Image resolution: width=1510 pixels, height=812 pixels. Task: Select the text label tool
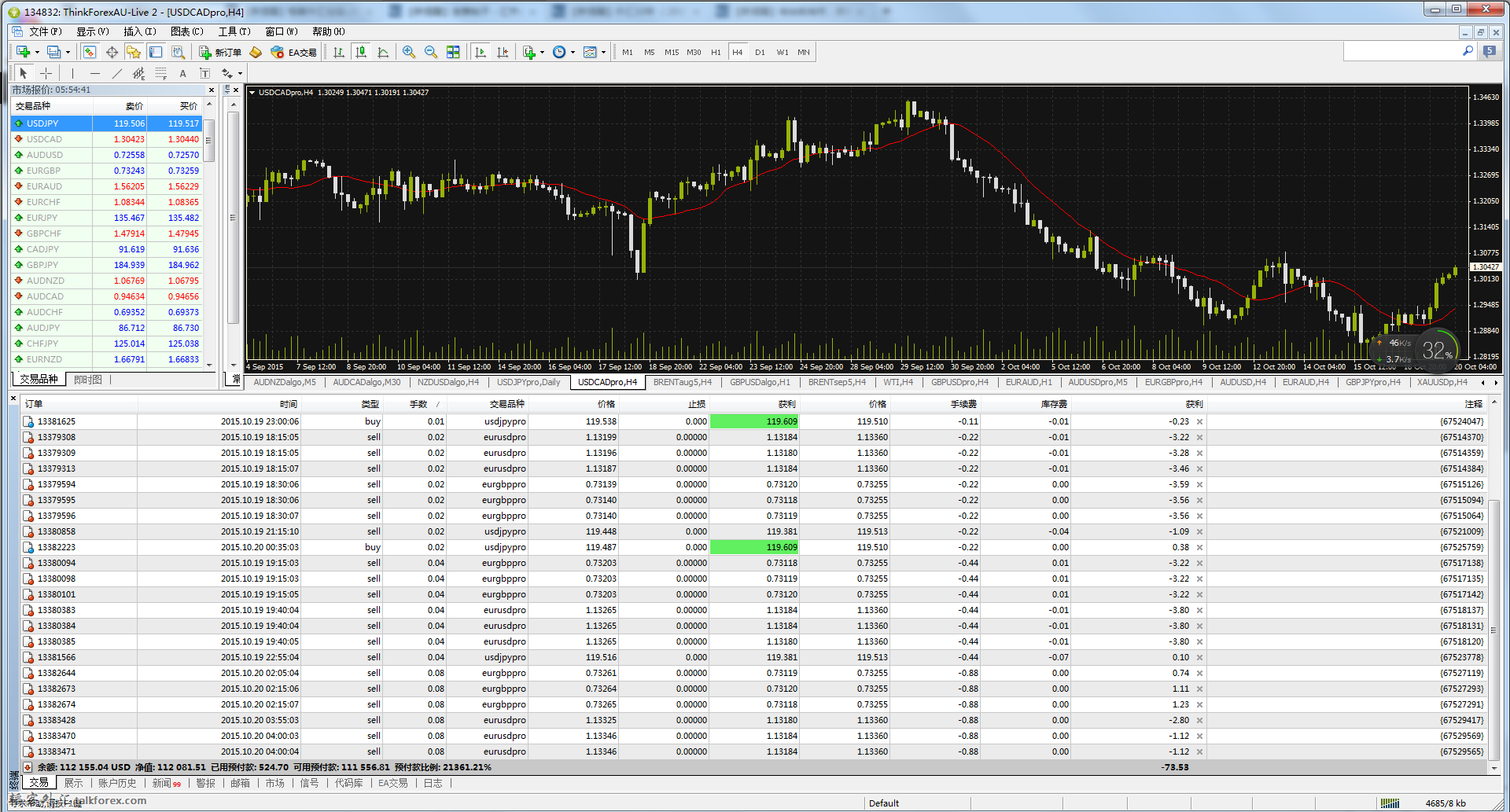click(204, 73)
